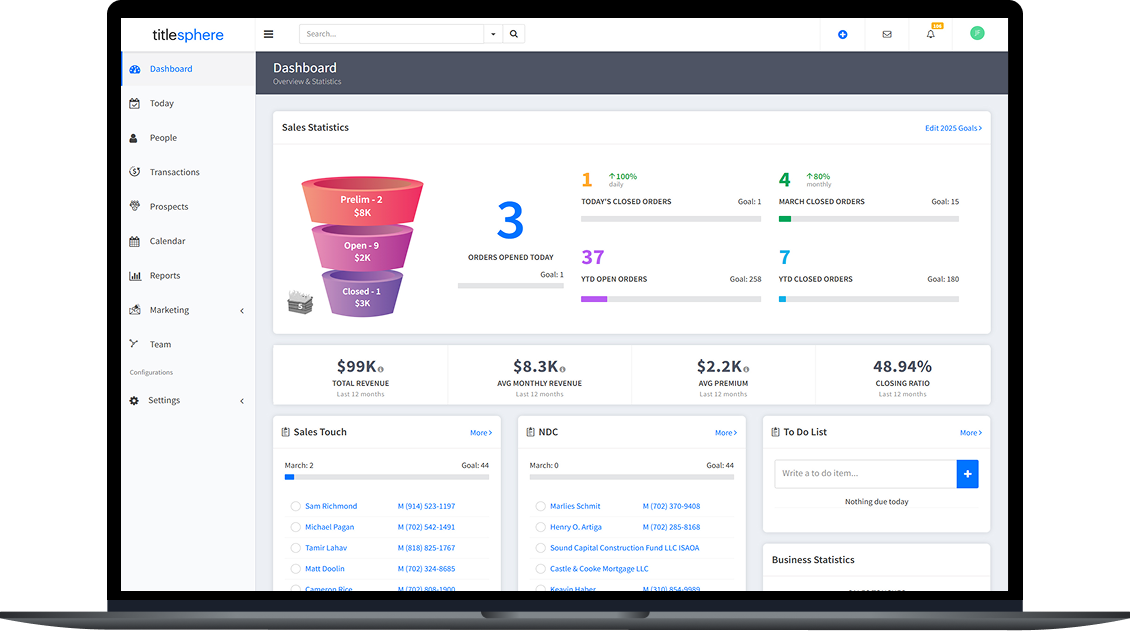1130x631 pixels.
Task: Expand the Marketing submenu chevron
Action: 242,310
